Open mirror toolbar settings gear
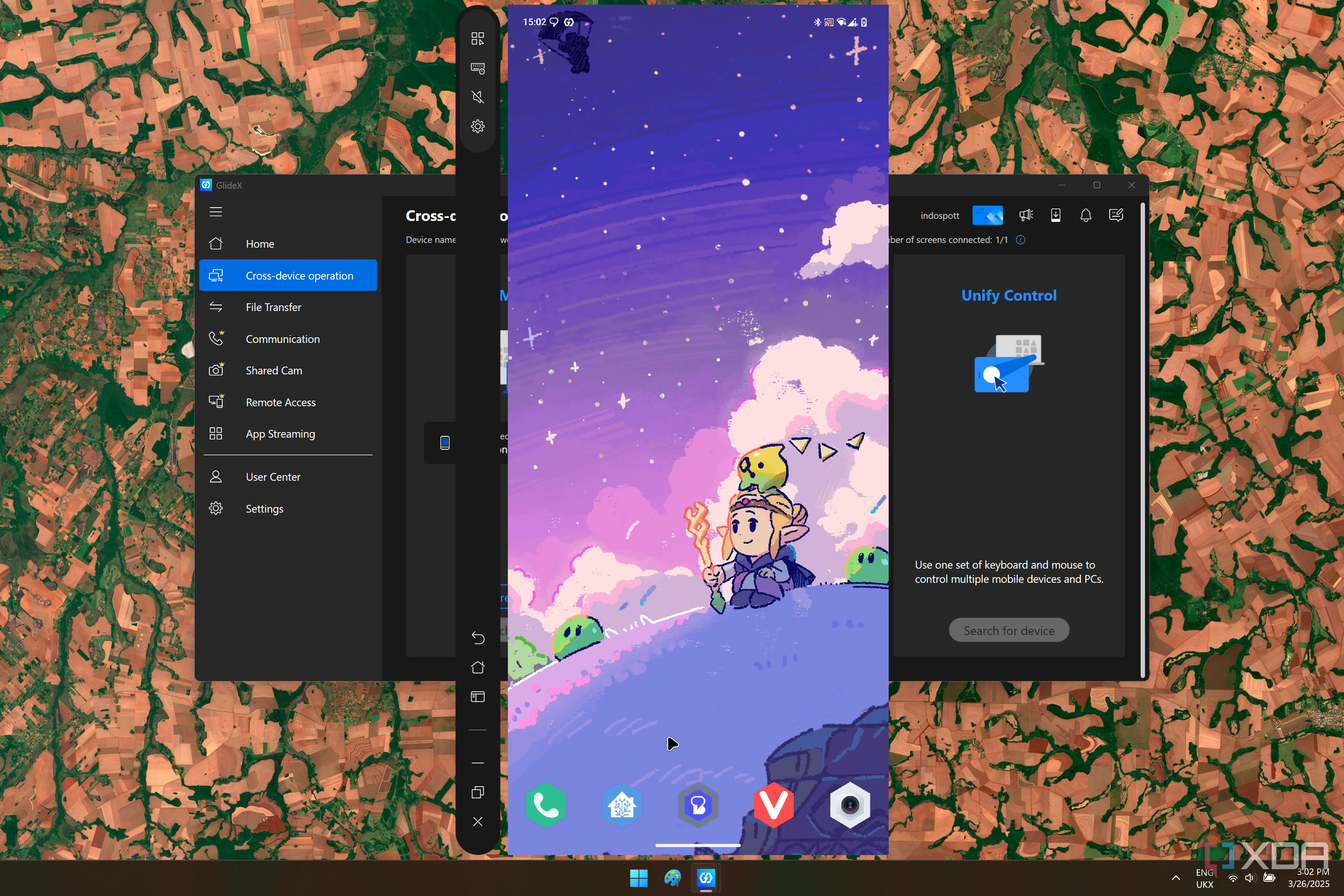The image size is (1344, 896). click(478, 126)
